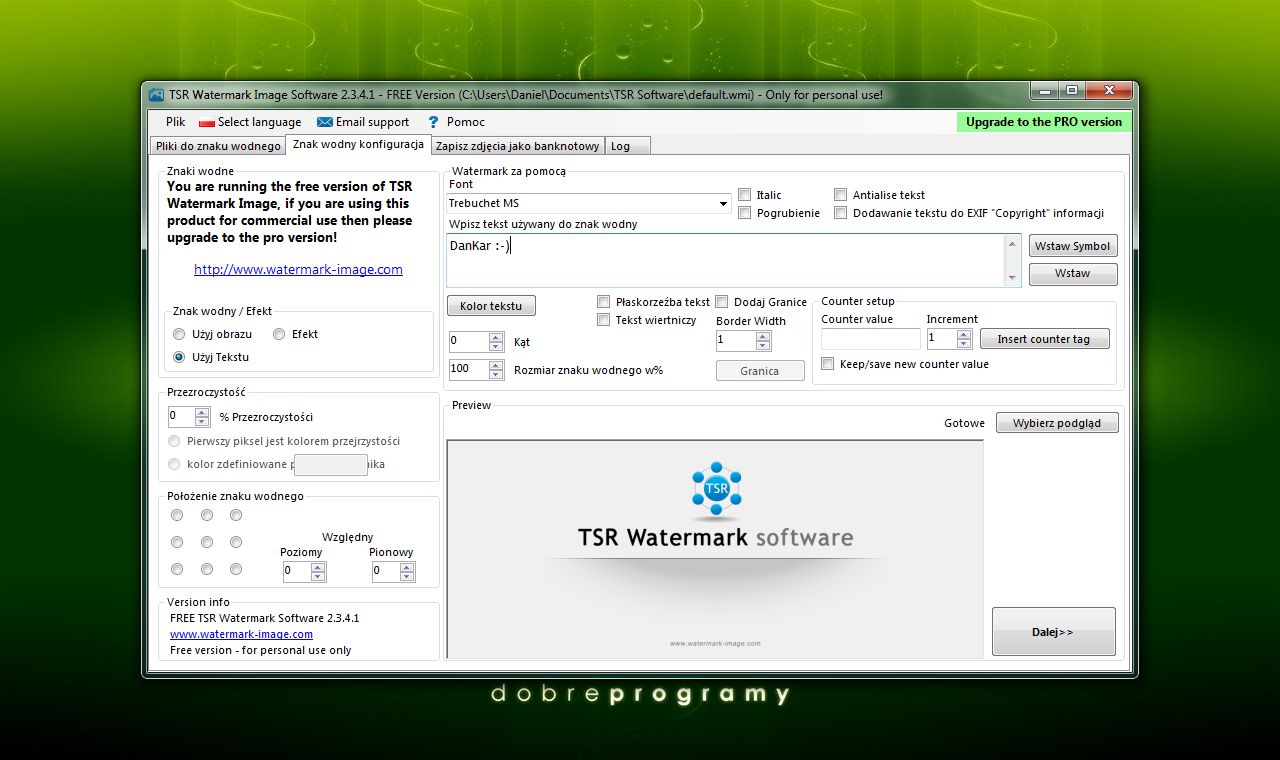Decrease % Przezroczystości value
The width and height of the screenshot is (1280, 760).
203,421
